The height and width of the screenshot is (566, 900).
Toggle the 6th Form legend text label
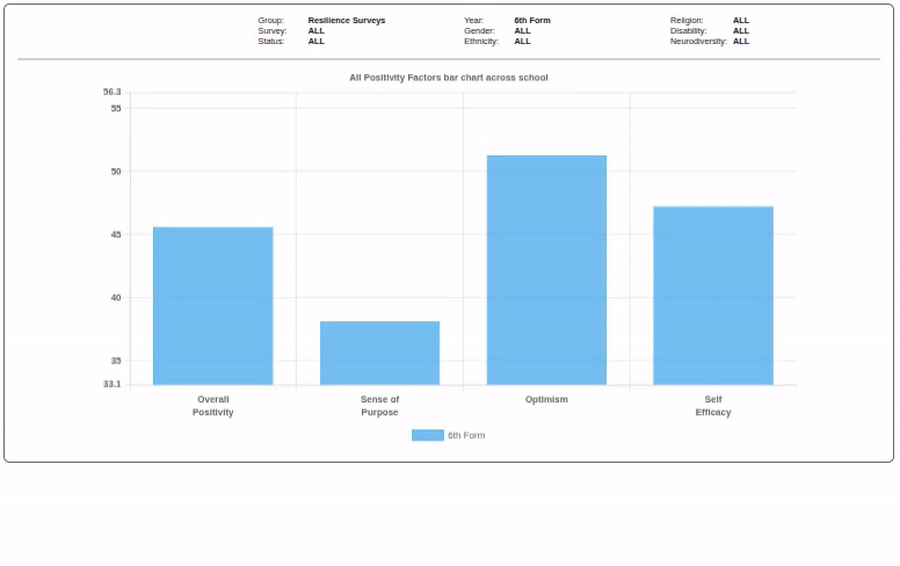[x=466, y=435]
